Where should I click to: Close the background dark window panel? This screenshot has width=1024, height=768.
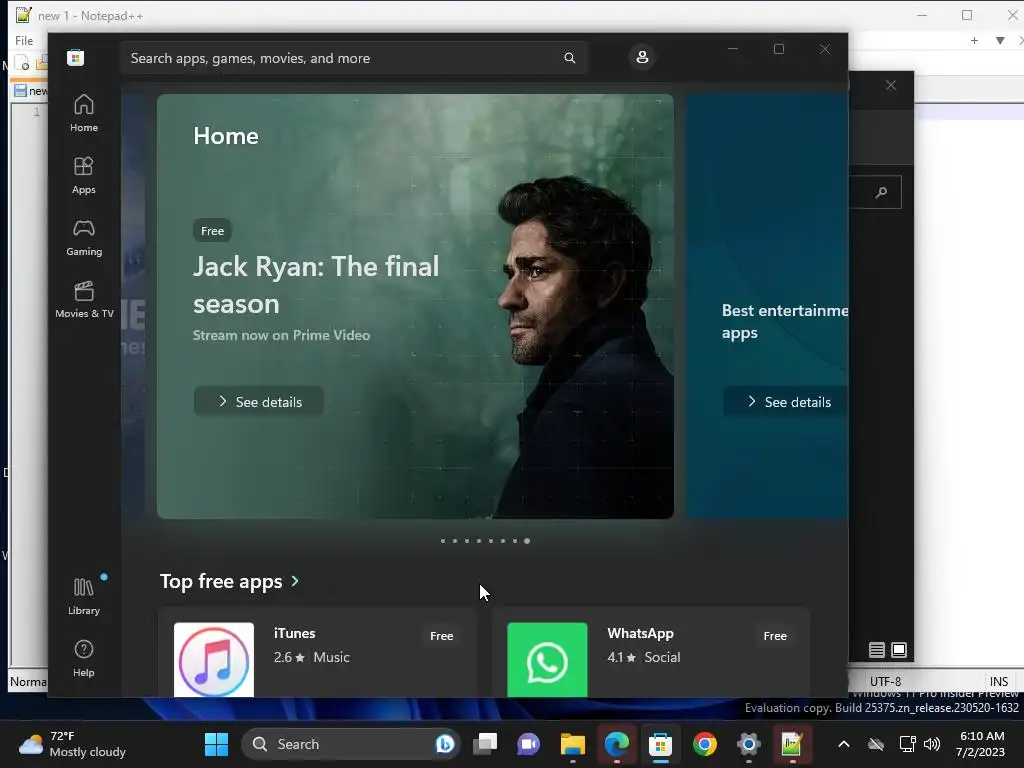coord(891,86)
